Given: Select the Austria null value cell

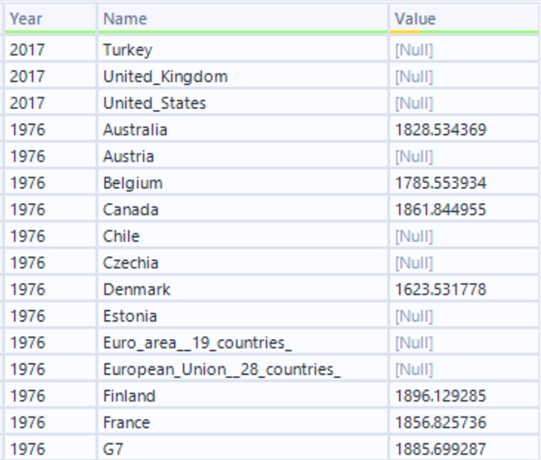Looking at the screenshot, I should coord(464,156).
